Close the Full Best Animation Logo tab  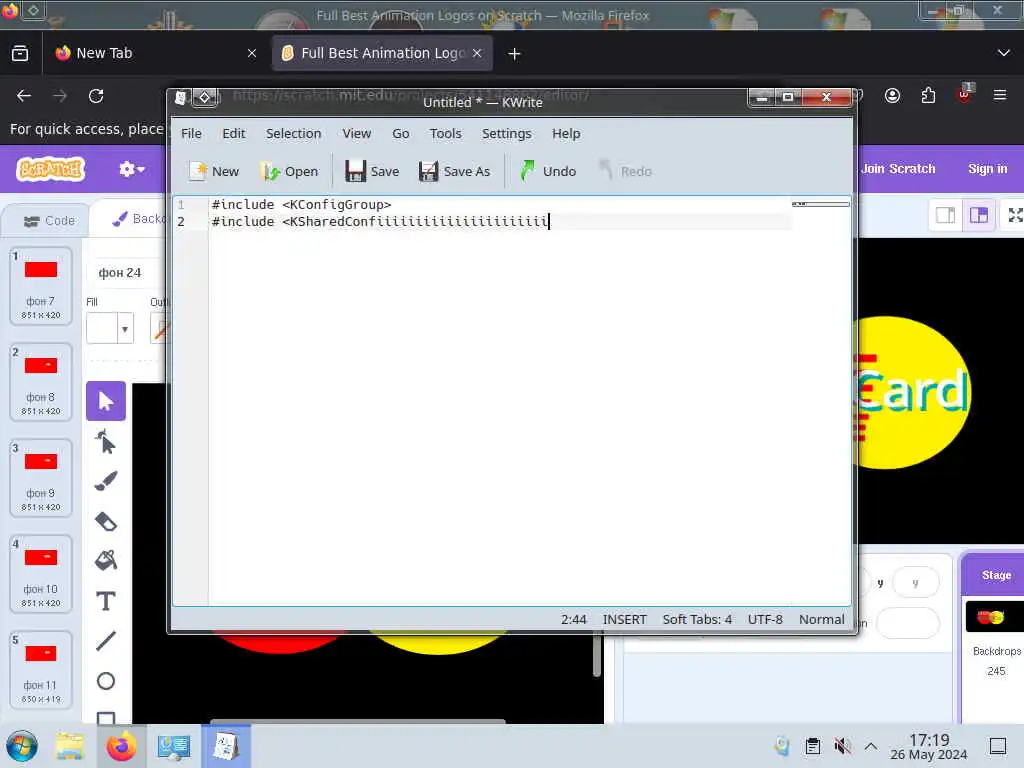pyautogui.click(x=477, y=53)
